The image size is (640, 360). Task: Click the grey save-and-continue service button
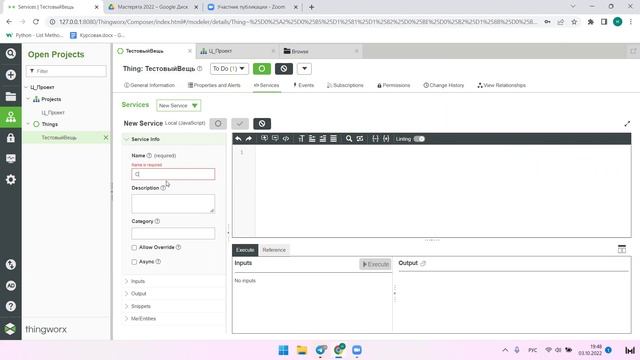point(218,124)
